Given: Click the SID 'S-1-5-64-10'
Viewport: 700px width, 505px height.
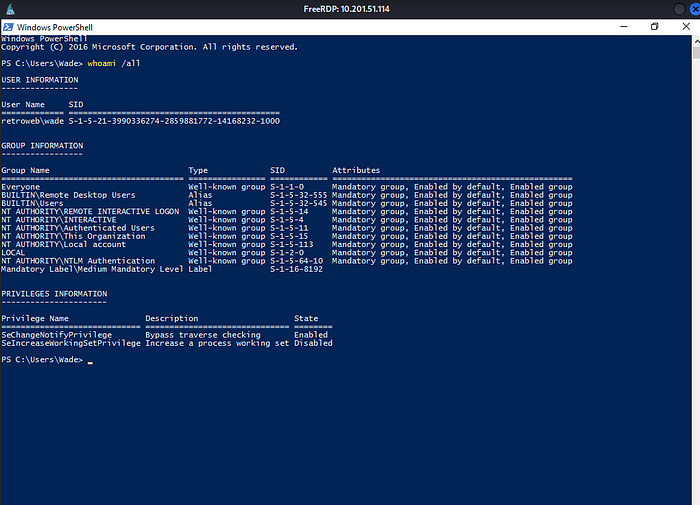Looking at the screenshot, I should tap(296, 261).
